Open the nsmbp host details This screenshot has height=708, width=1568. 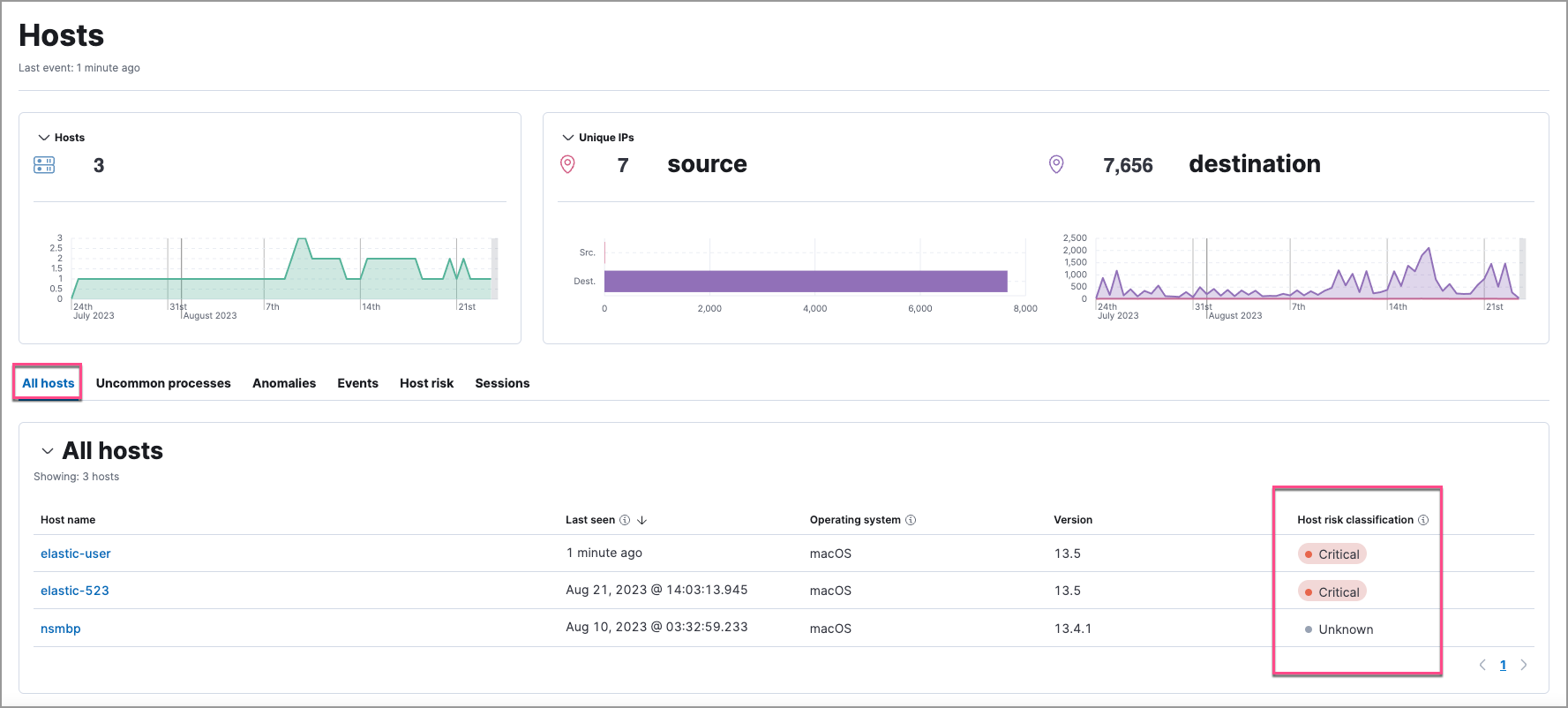61,629
